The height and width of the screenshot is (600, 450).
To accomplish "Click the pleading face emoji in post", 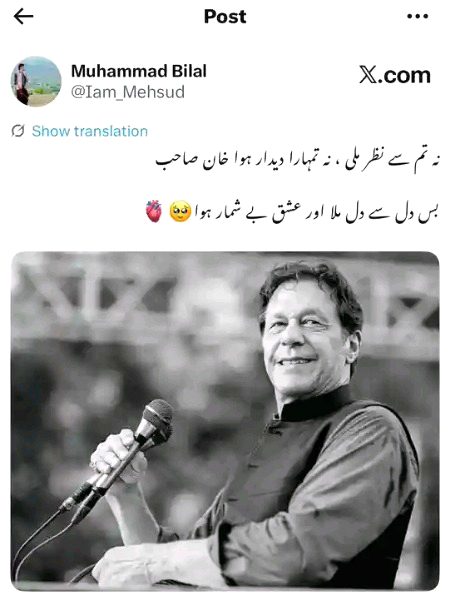I will tap(180, 211).
